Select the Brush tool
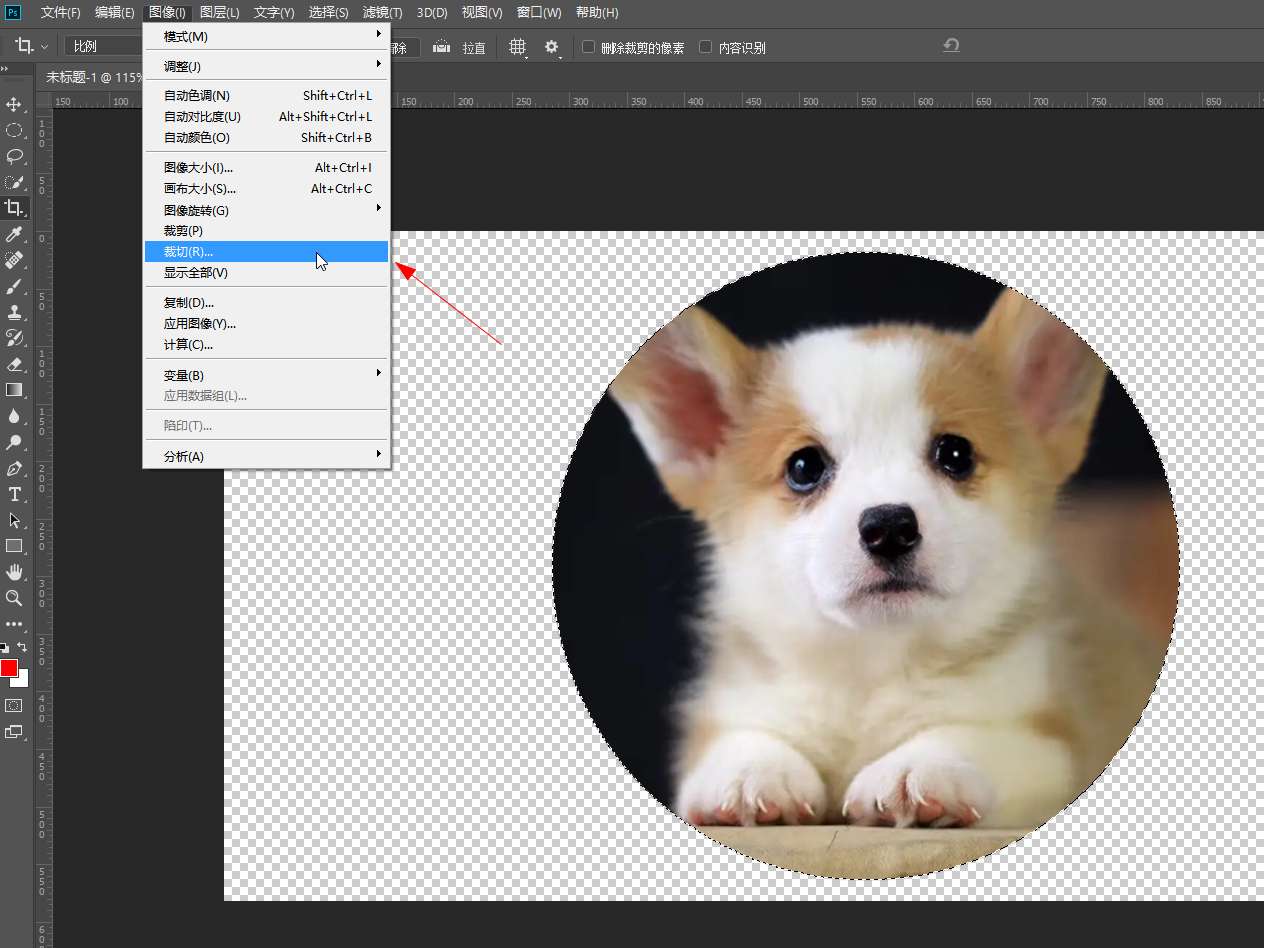Image resolution: width=1264 pixels, height=948 pixels. click(14, 286)
